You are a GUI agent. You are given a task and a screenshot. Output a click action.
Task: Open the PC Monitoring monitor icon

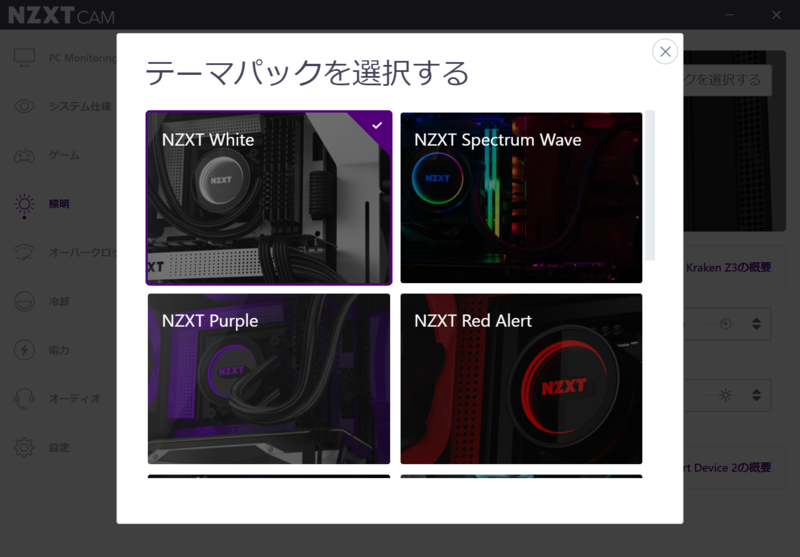tap(24, 58)
